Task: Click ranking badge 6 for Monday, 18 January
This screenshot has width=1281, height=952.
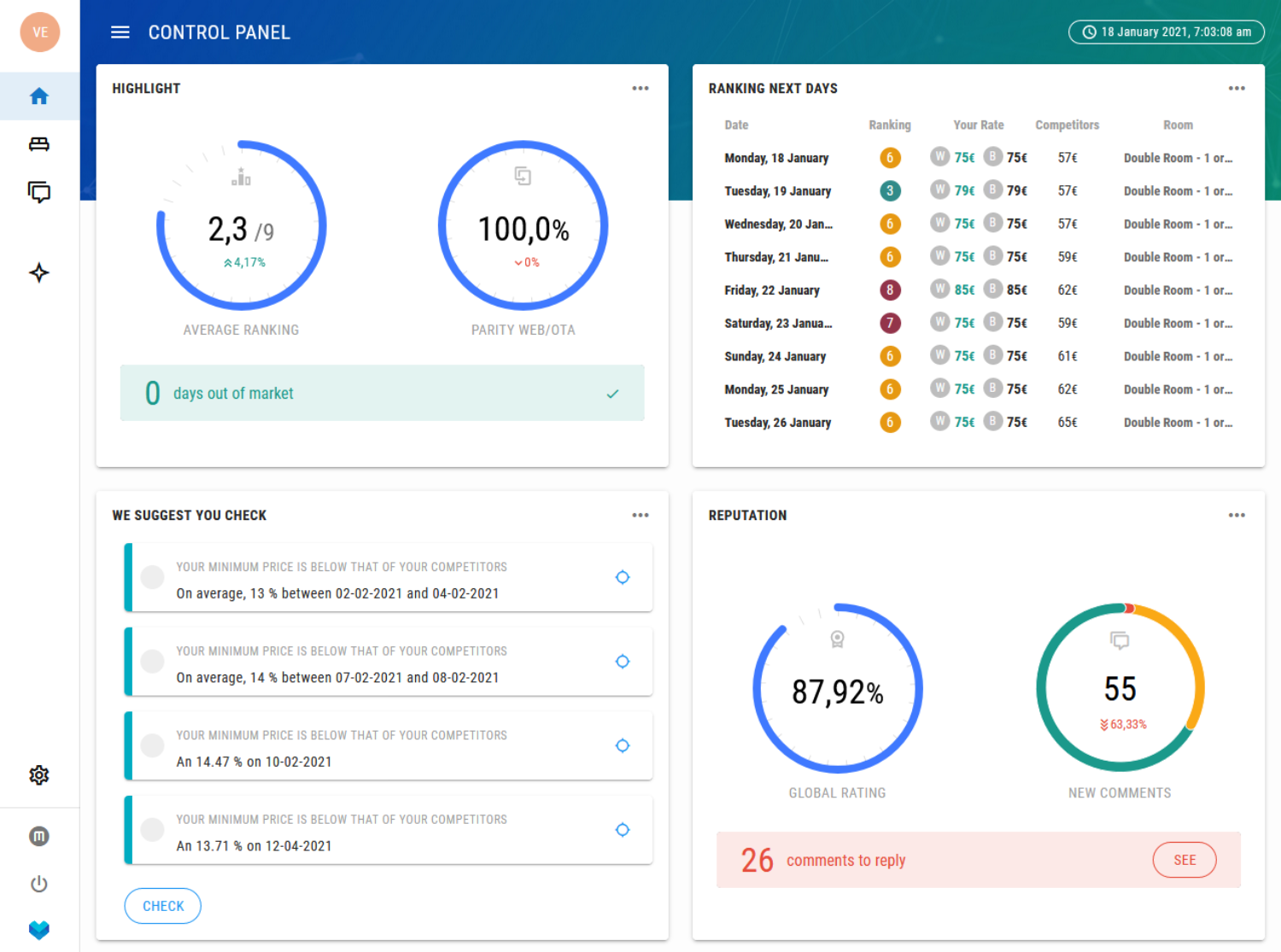Action: (x=890, y=158)
